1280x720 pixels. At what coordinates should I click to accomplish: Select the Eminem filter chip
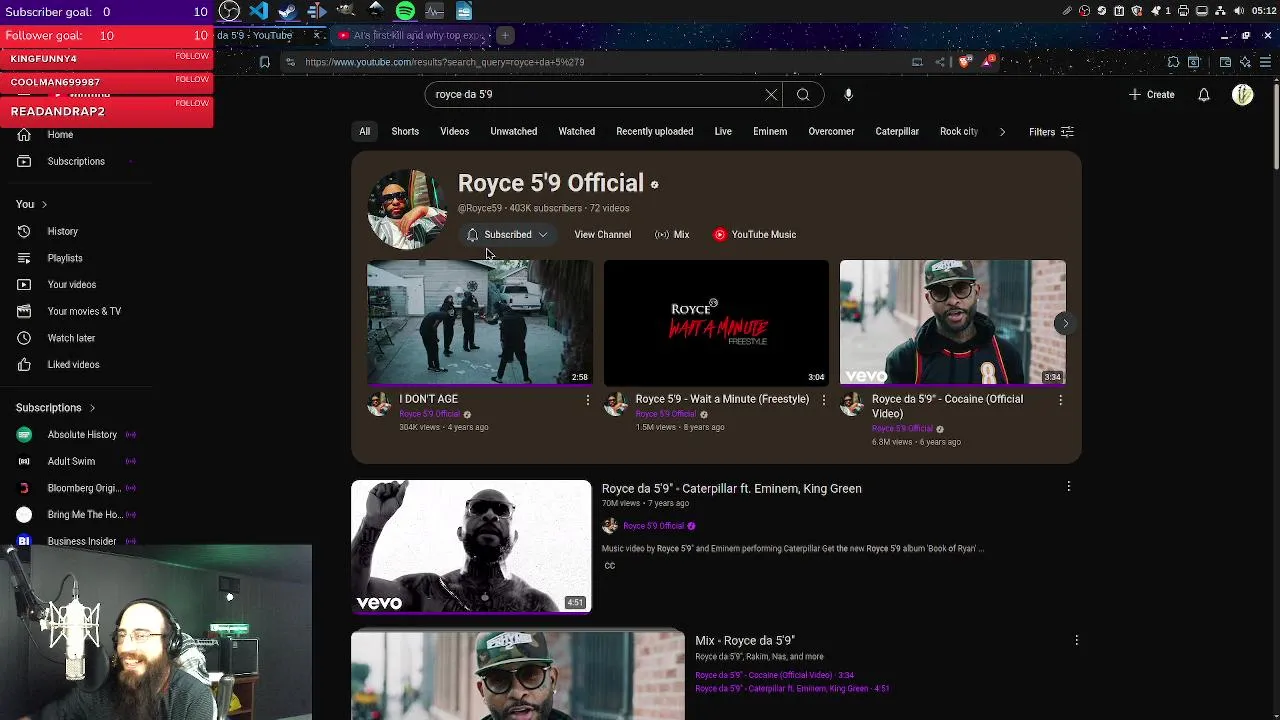click(770, 132)
